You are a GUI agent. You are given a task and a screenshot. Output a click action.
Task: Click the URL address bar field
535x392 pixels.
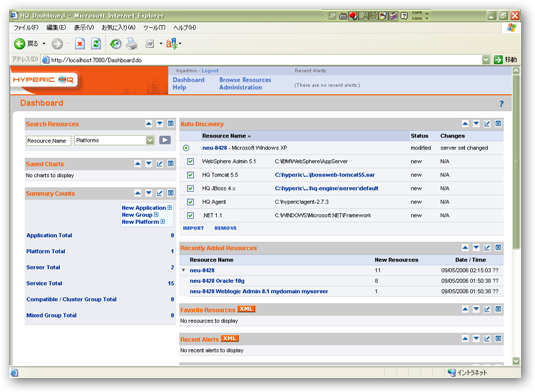(261, 60)
